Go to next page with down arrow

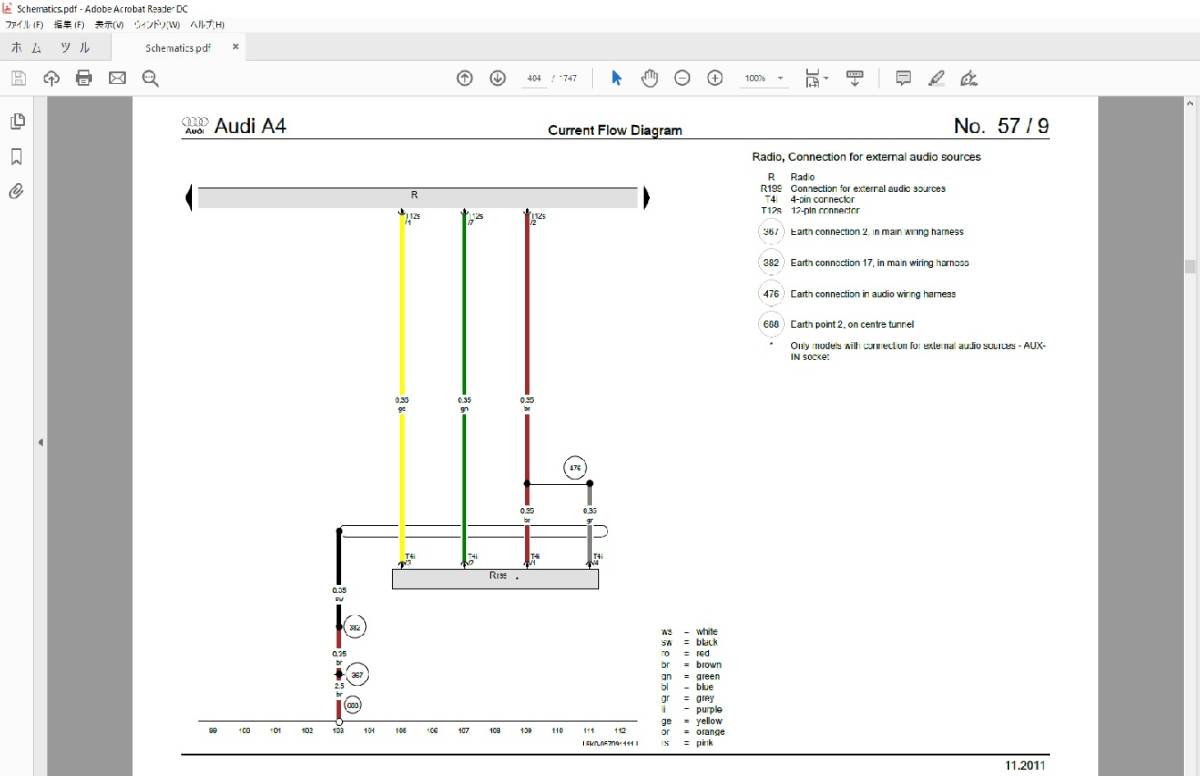pos(497,78)
